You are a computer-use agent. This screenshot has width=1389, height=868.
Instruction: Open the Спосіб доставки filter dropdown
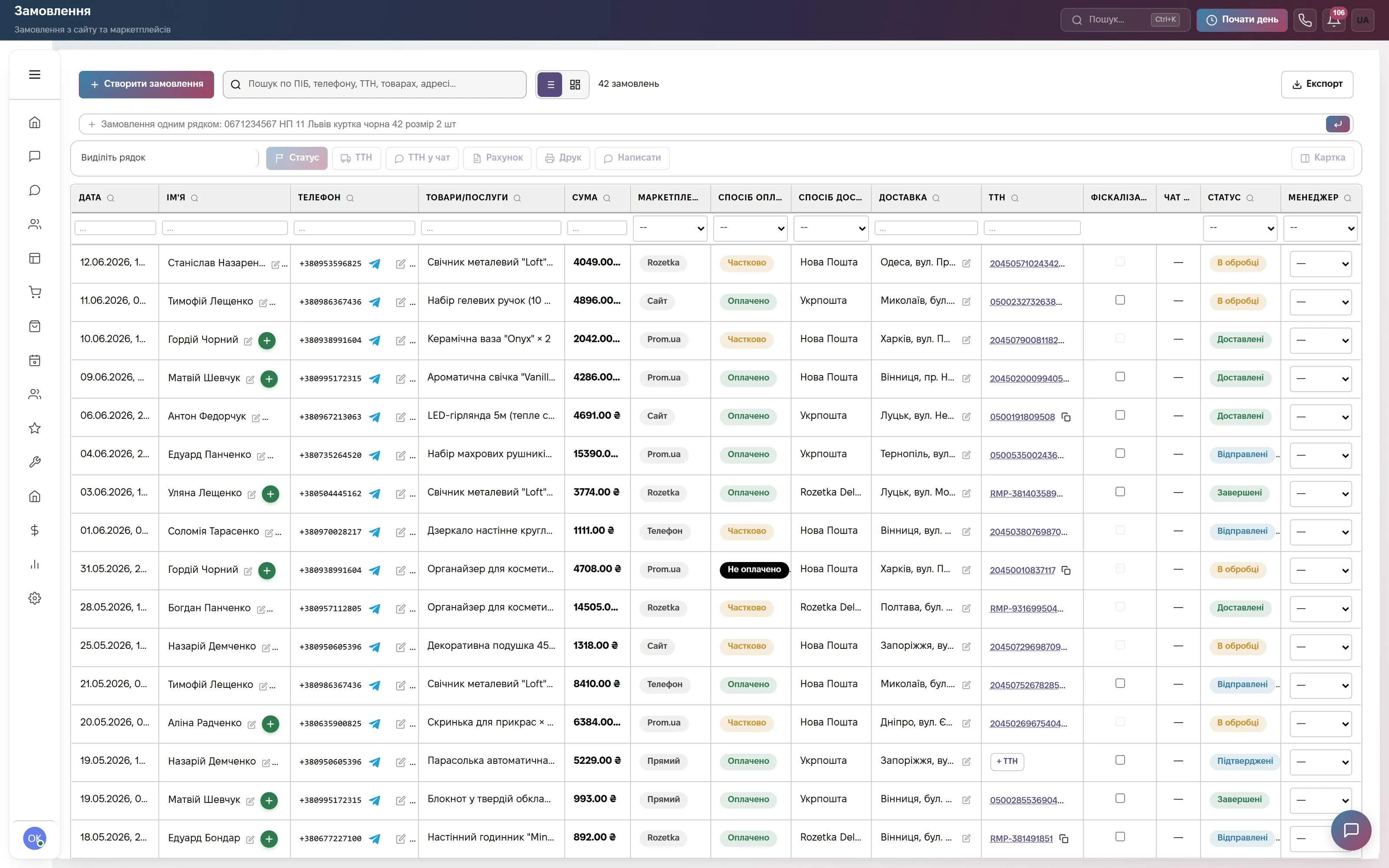(831, 228)
